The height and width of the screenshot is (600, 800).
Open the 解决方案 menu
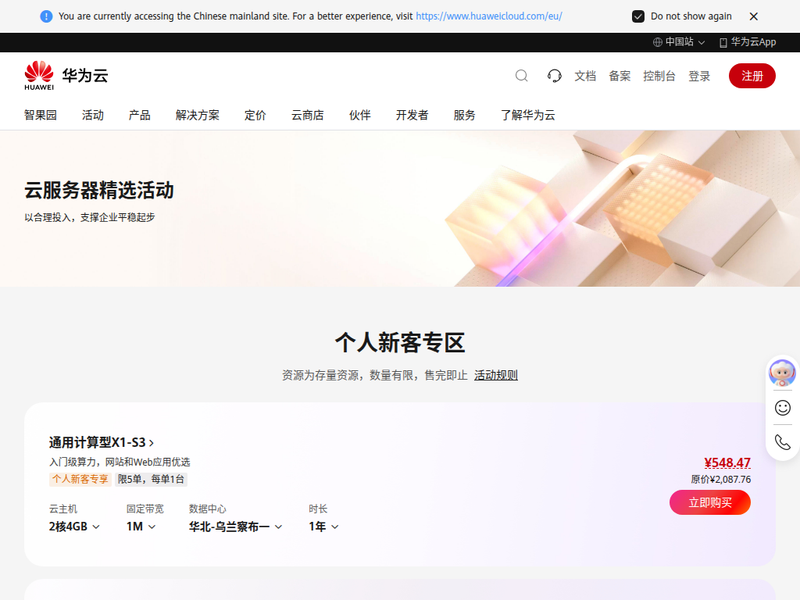click(x=197, y=115)
